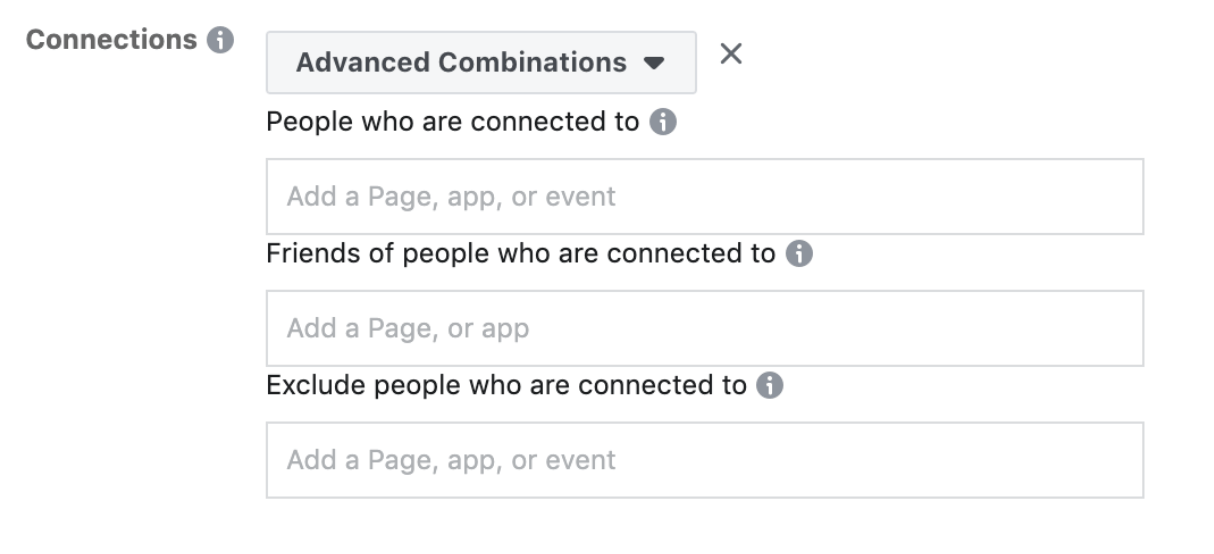Expand the Connections type selector button
Screen dimensions: 1214x554
tap(481, 62)
